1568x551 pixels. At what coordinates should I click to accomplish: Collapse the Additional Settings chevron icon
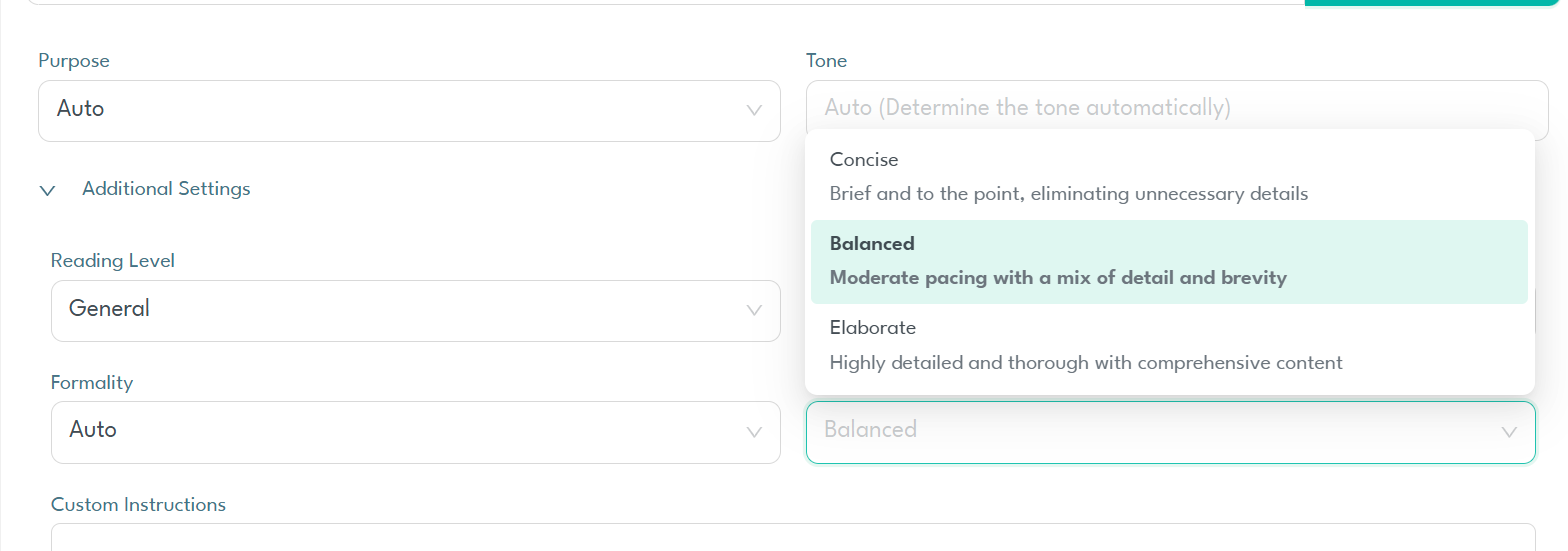pos(47,190)
